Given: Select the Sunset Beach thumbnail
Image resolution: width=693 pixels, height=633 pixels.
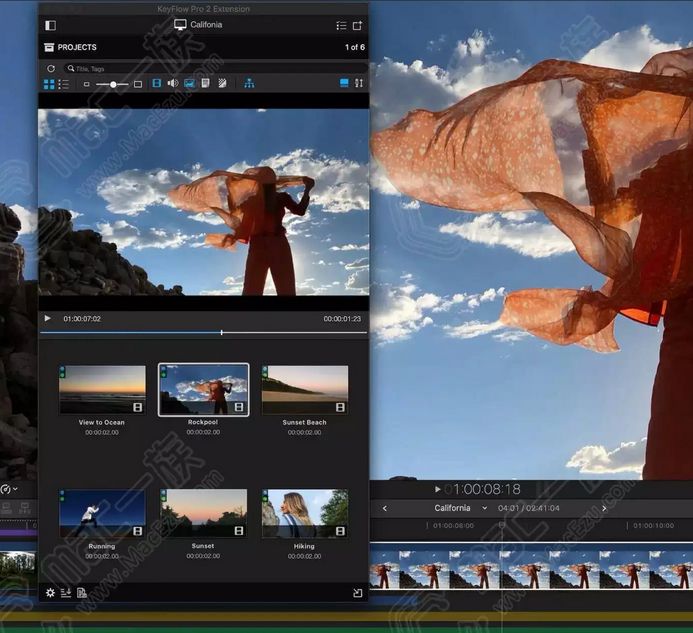Looking at the screenshot, I should tap(305, 390).
